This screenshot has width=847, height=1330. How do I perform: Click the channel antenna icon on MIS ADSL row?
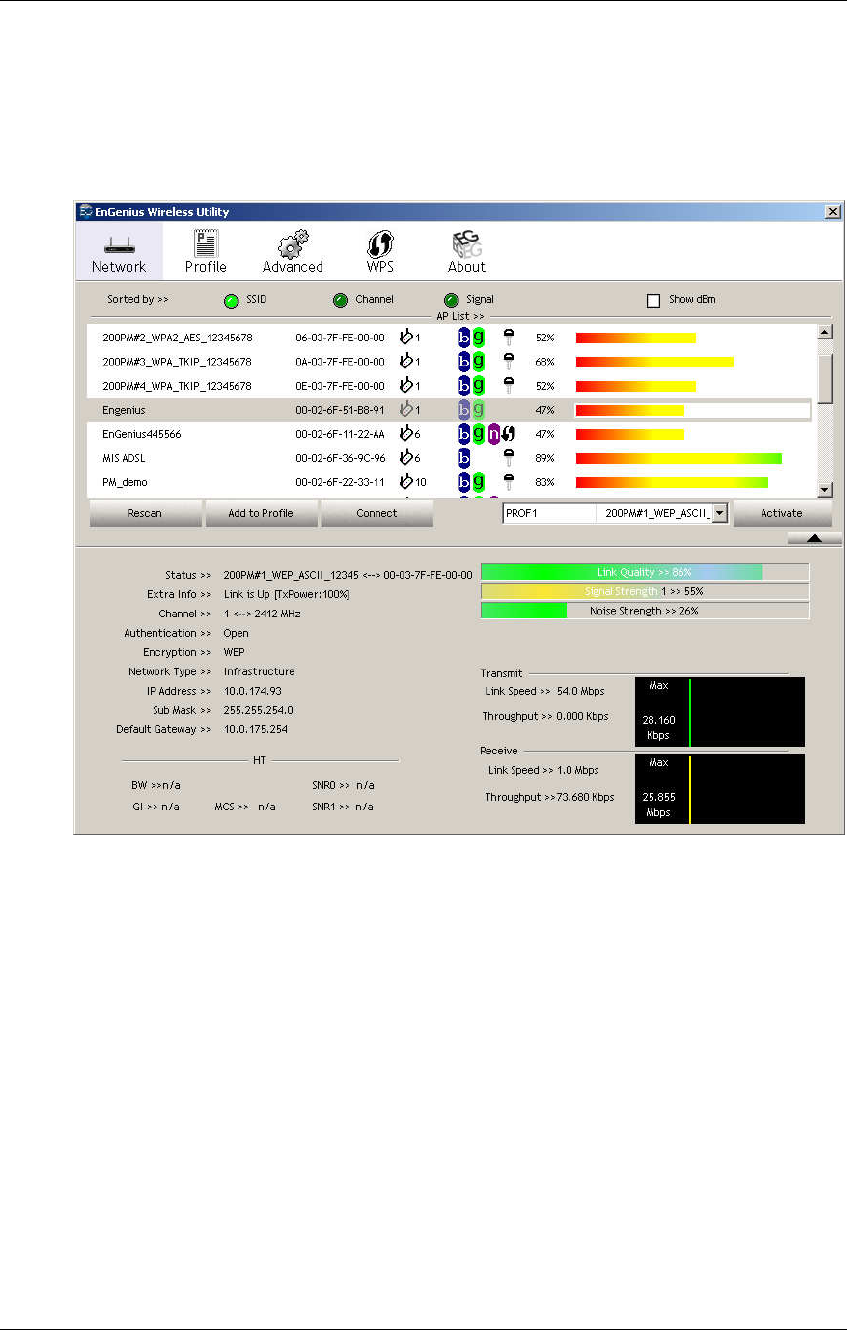pos(406,458)
